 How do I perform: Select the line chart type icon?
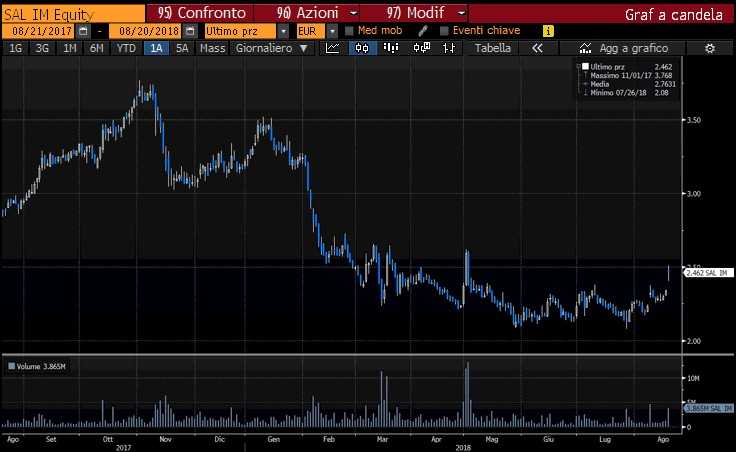click(x=333, y=48)
